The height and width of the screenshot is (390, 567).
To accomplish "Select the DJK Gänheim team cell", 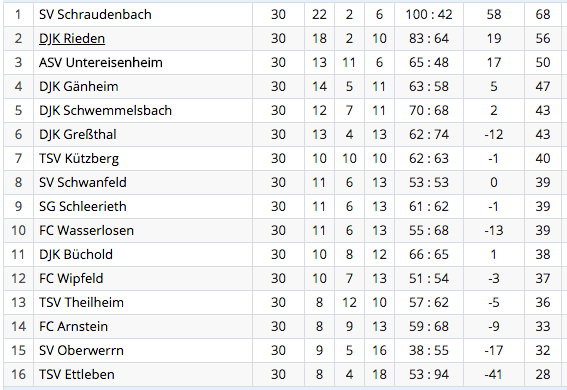I will coord(78,86).
